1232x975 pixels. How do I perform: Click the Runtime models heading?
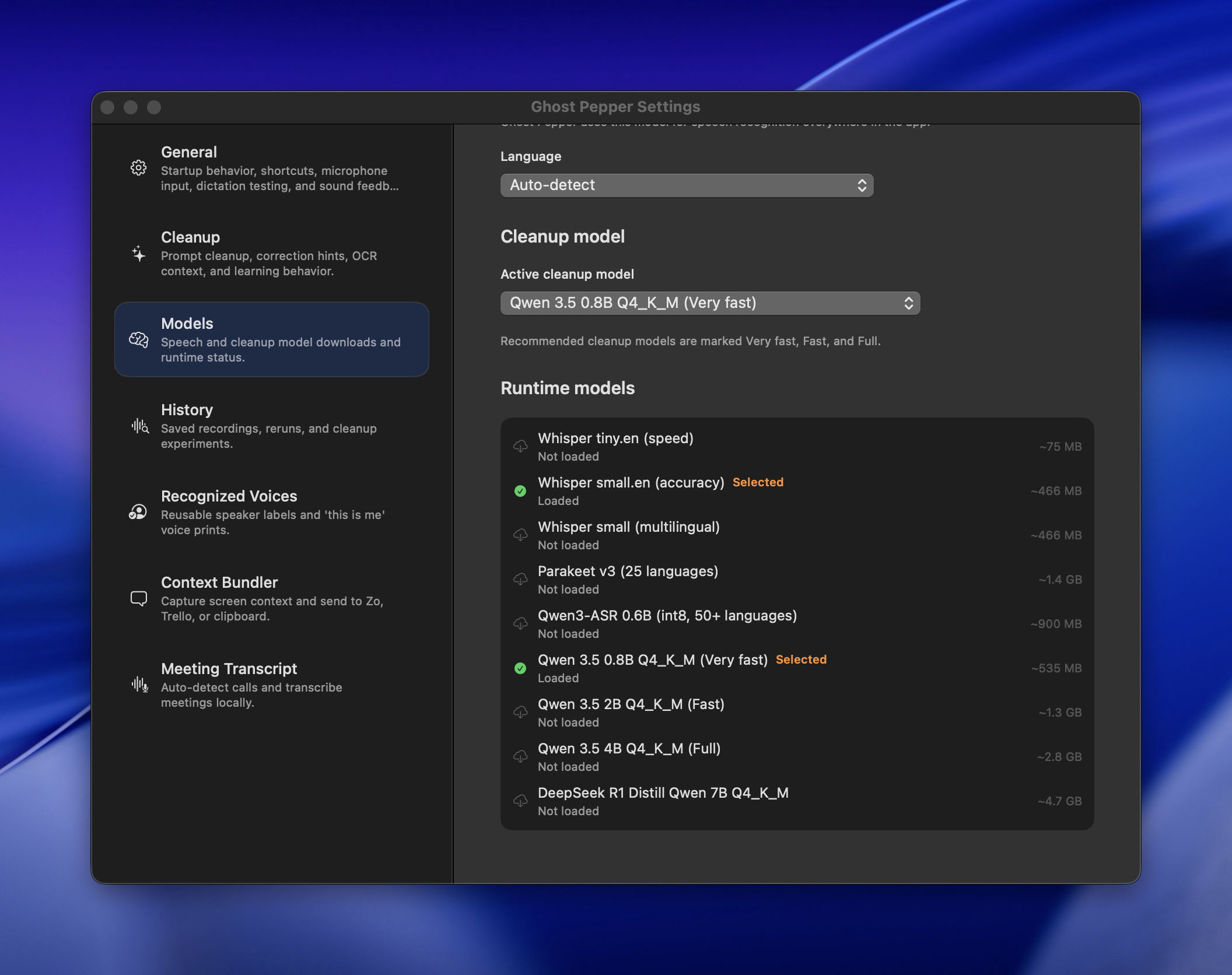tap(568, 388)
